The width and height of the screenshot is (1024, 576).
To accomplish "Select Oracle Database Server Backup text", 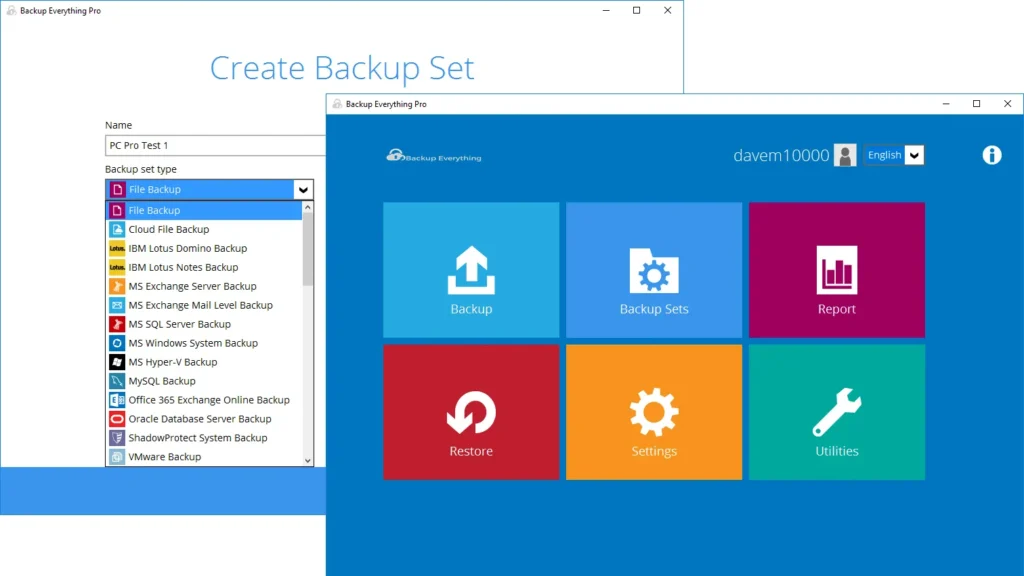I will pos(200,419).
